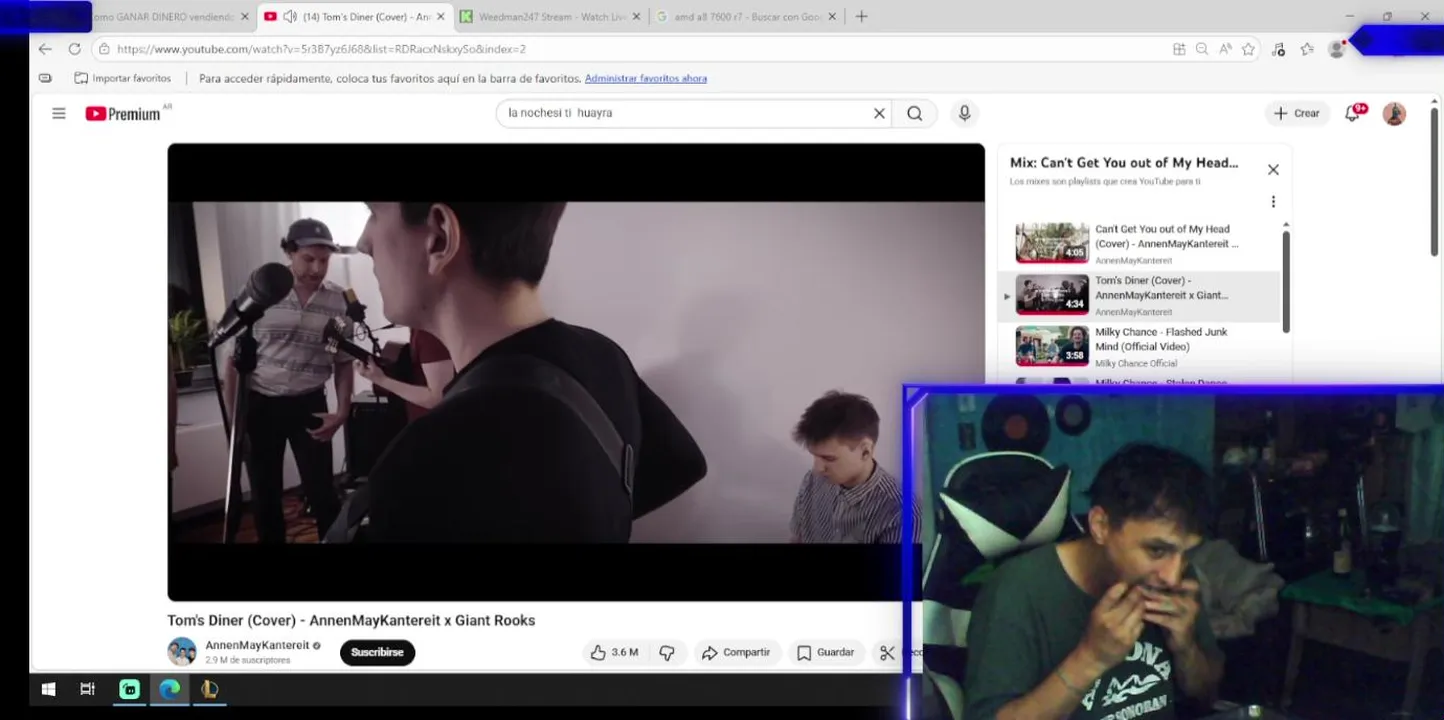Open Windows Task View
This screenshot has height=720, width=1444.
(87, 689)
